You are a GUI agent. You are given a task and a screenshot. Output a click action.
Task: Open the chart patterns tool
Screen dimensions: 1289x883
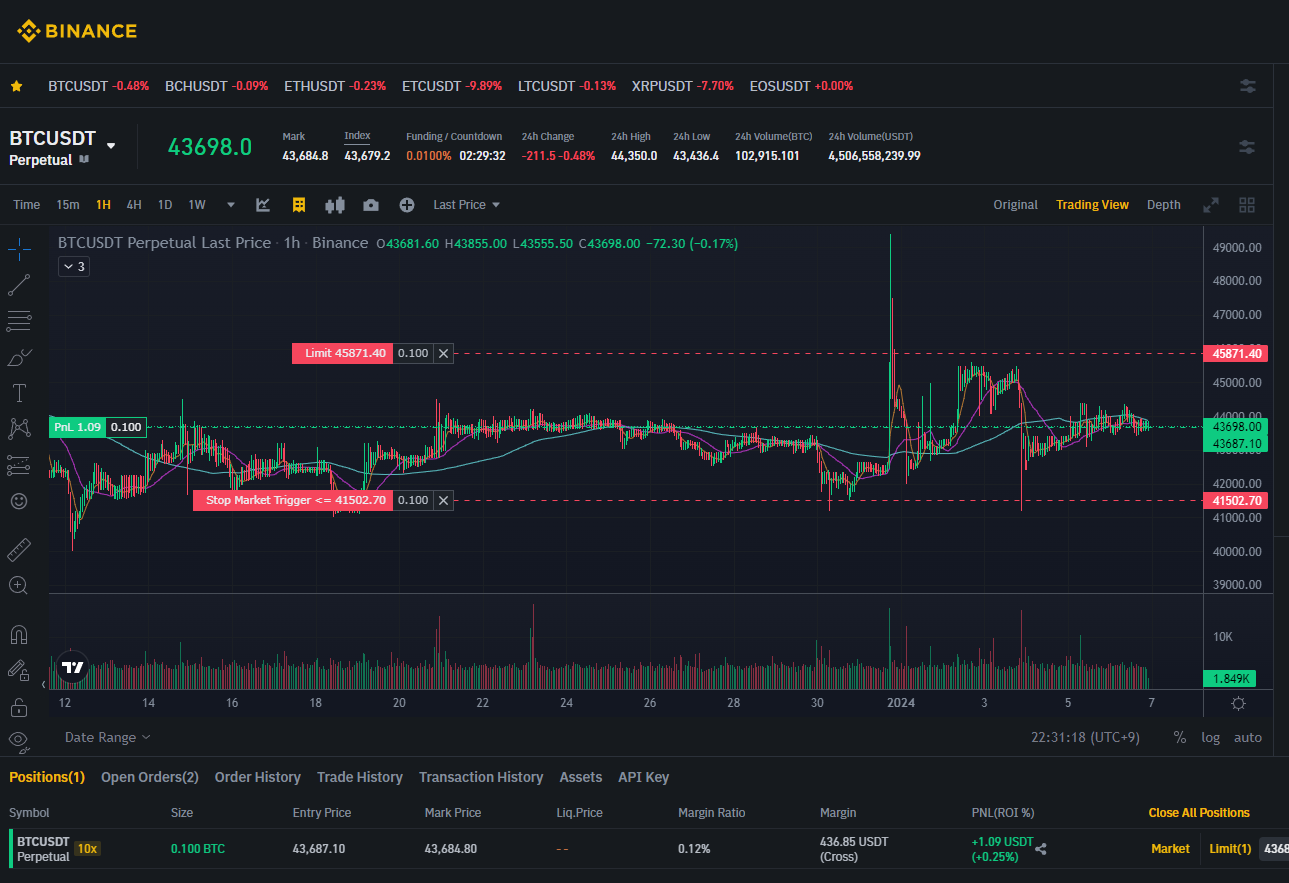coord(19,429)
